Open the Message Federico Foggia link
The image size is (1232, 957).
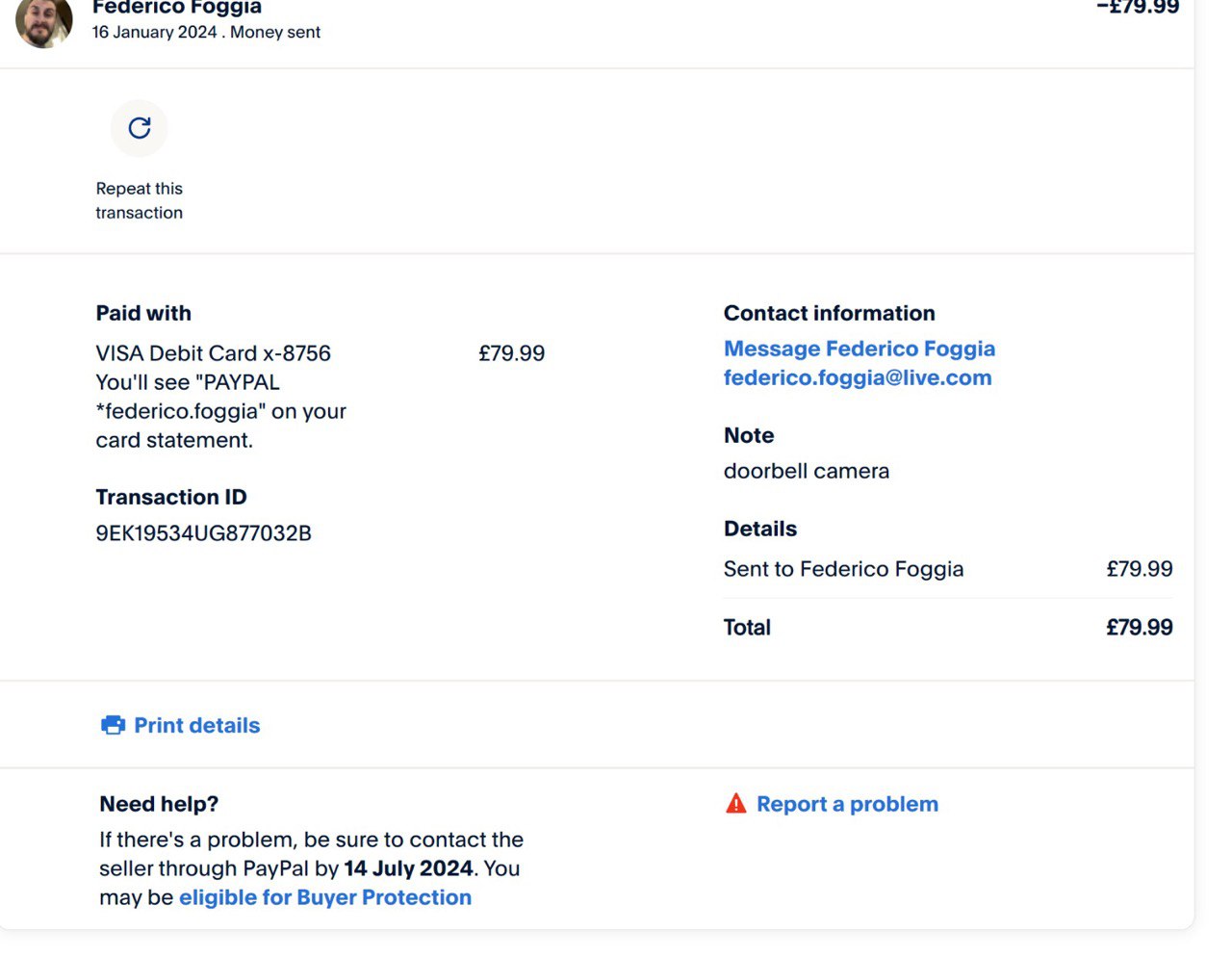[859, 349]
